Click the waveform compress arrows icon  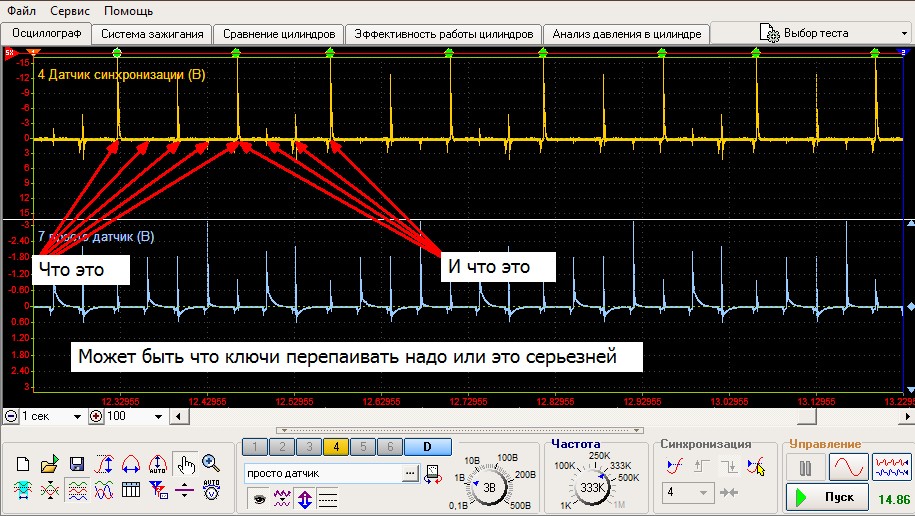pyautogui.click(x=50, y=490)
